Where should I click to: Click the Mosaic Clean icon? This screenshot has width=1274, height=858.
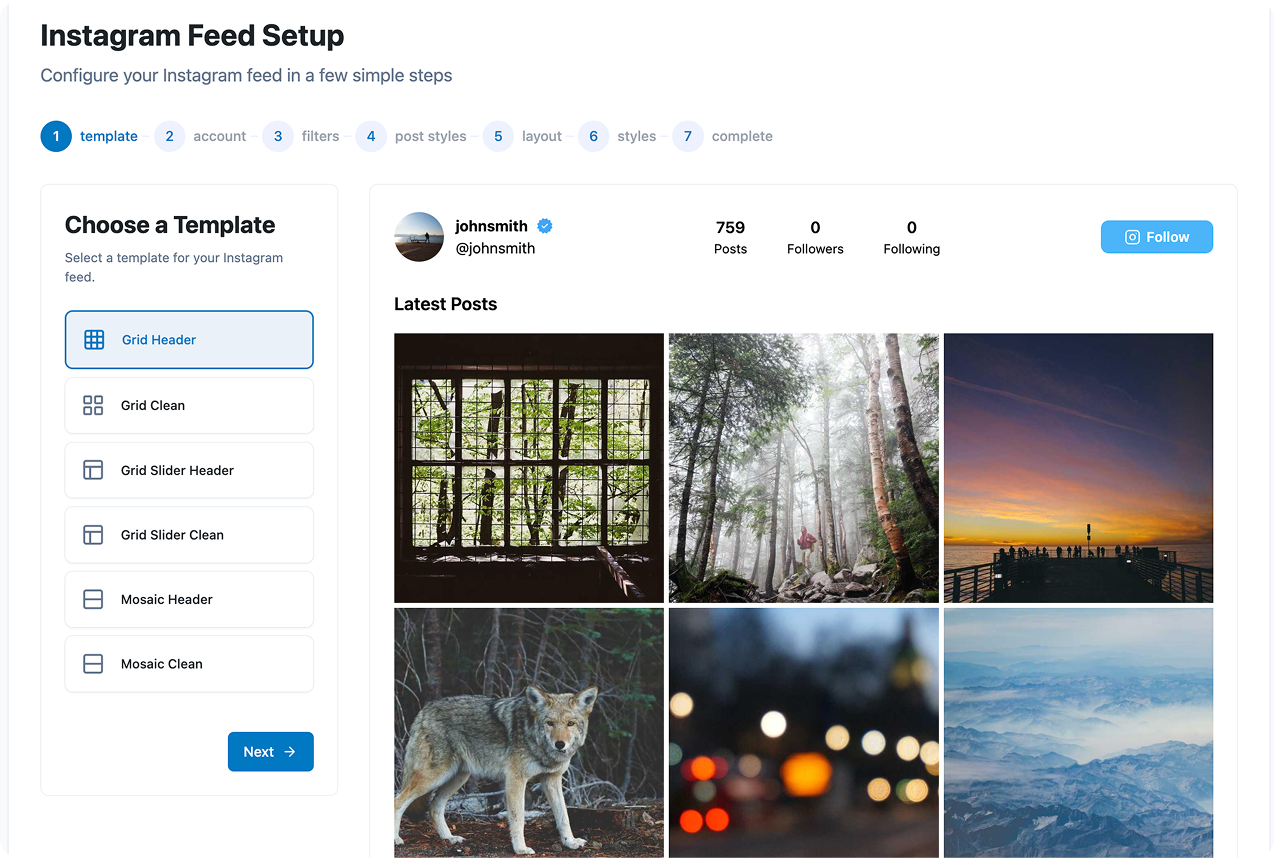(x=93, y=664)
